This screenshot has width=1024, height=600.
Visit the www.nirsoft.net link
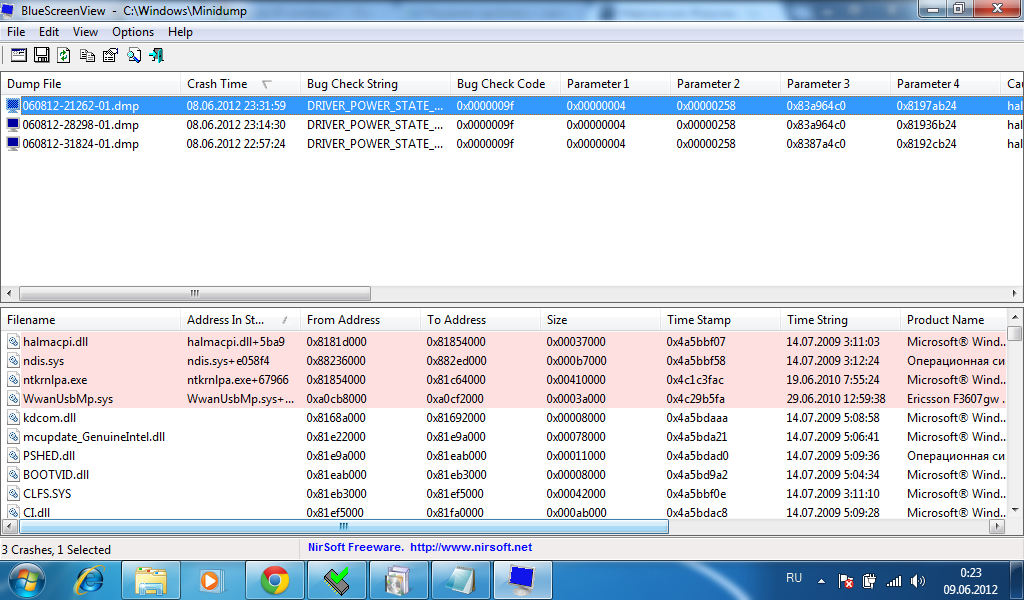point(471,547)
